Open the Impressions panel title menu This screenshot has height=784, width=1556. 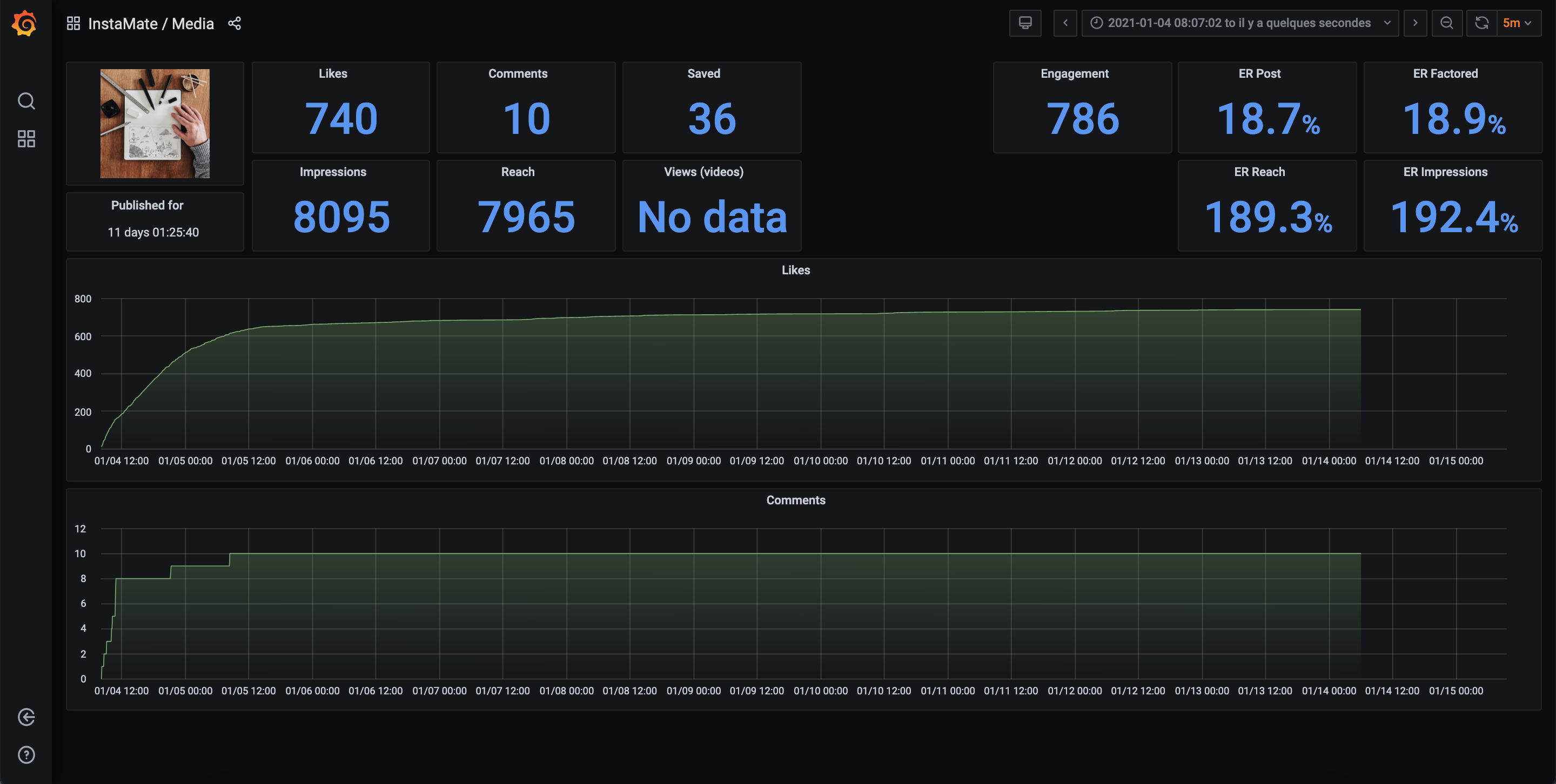pyautogui.click(x=333, y=172)
